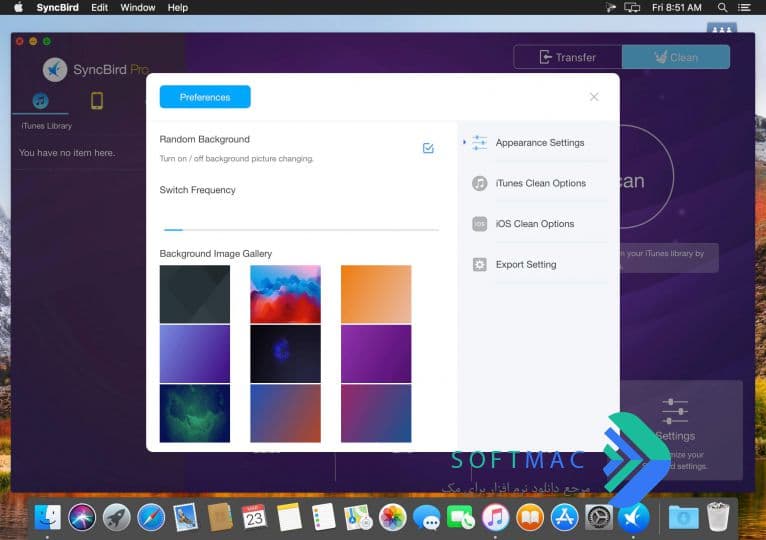The image size is (766, 540).
Task: Open Maps from the dock
Action: [x=358, y=517]
